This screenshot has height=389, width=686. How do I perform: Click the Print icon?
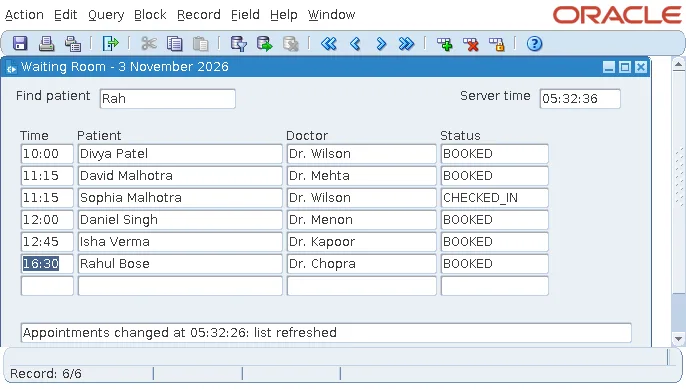pyautogui.click(x=46, y=44)
